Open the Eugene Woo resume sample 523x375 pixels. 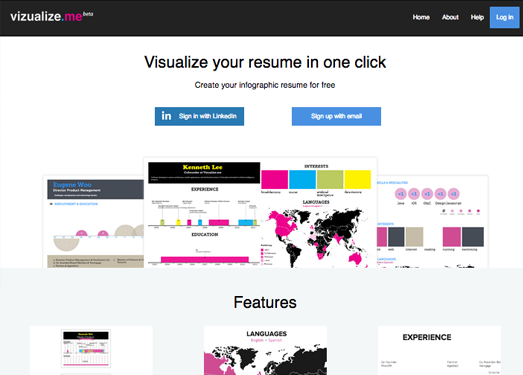(x=93, y=222)
